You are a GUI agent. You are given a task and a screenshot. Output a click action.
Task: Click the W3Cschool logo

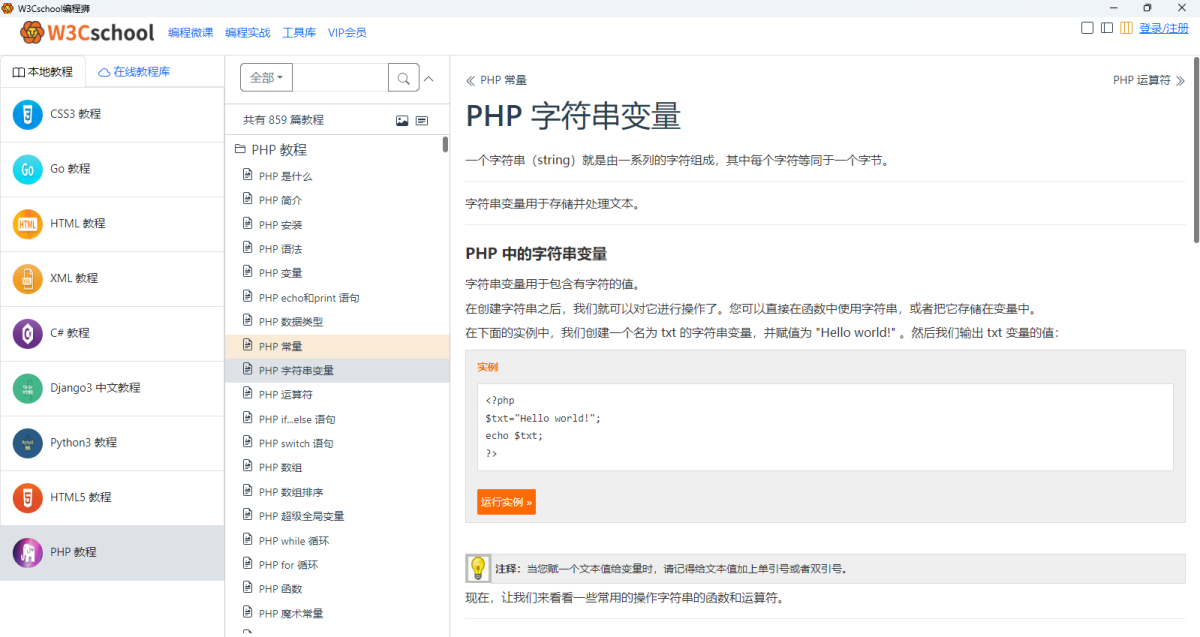(x=88, y=32)
